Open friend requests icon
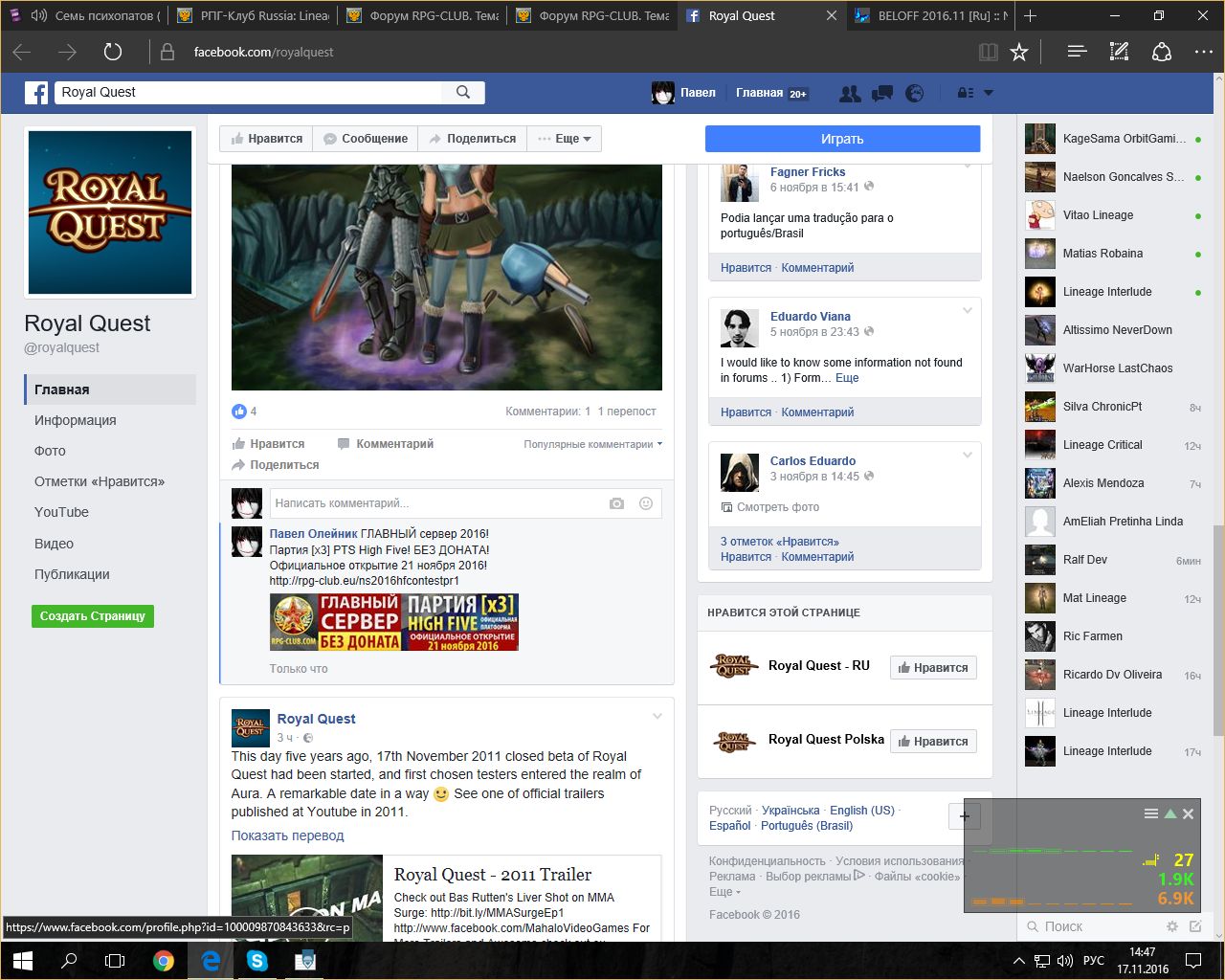The image size is (1225, 980). pos(849,93)
